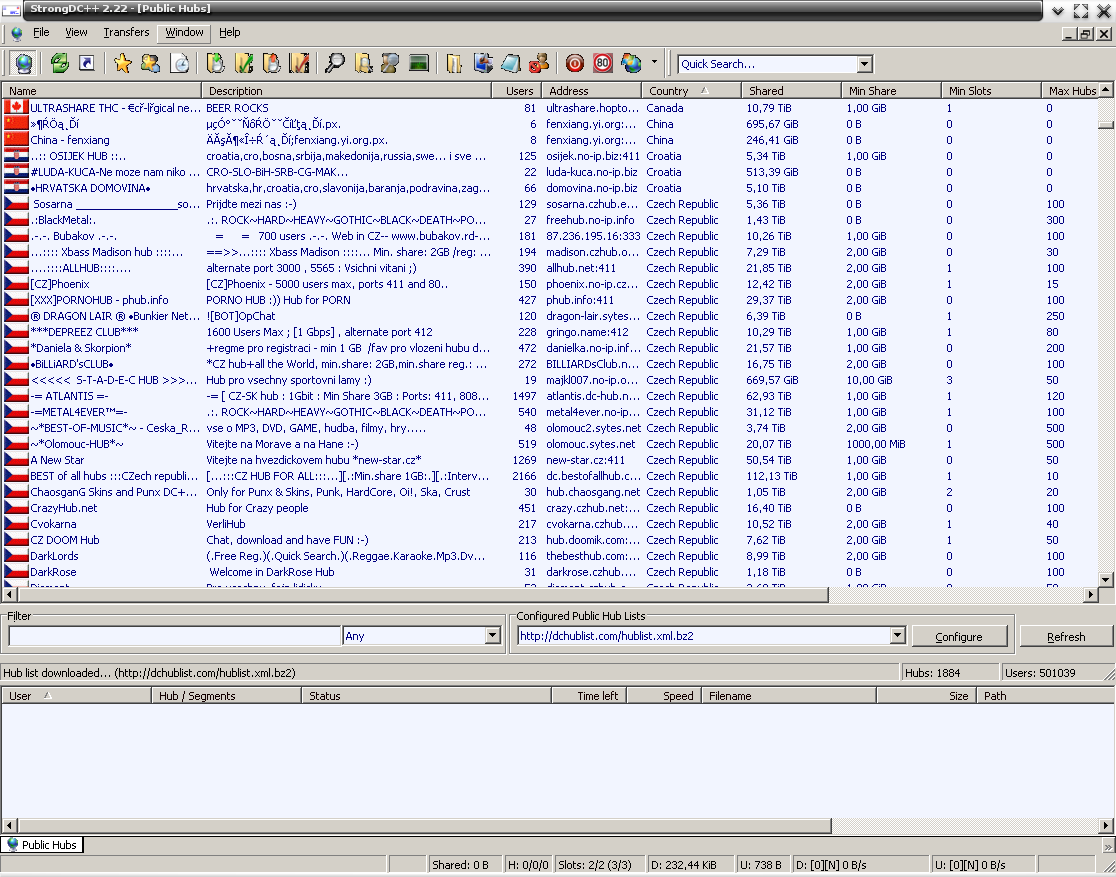
Task: Open Recent Hubs clock page icon
Action: [x=179, y=64]
